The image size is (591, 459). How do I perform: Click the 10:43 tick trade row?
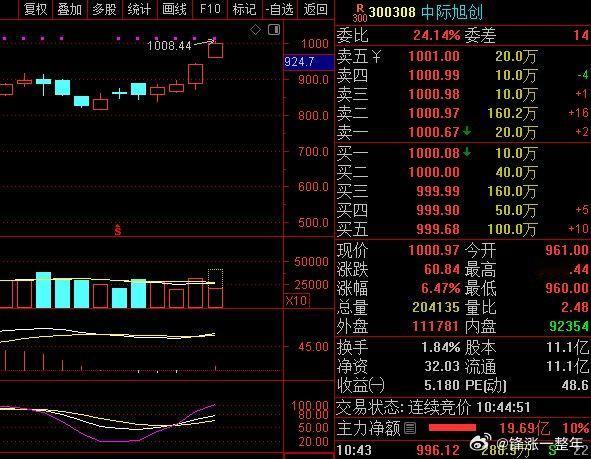[463, 451]
